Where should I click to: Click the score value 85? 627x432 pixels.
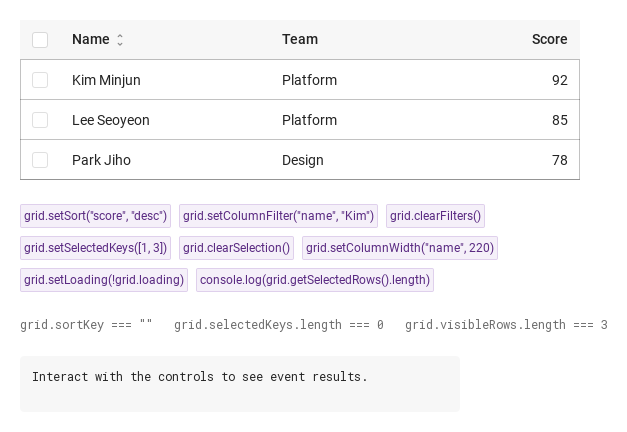tap(560, 120)
